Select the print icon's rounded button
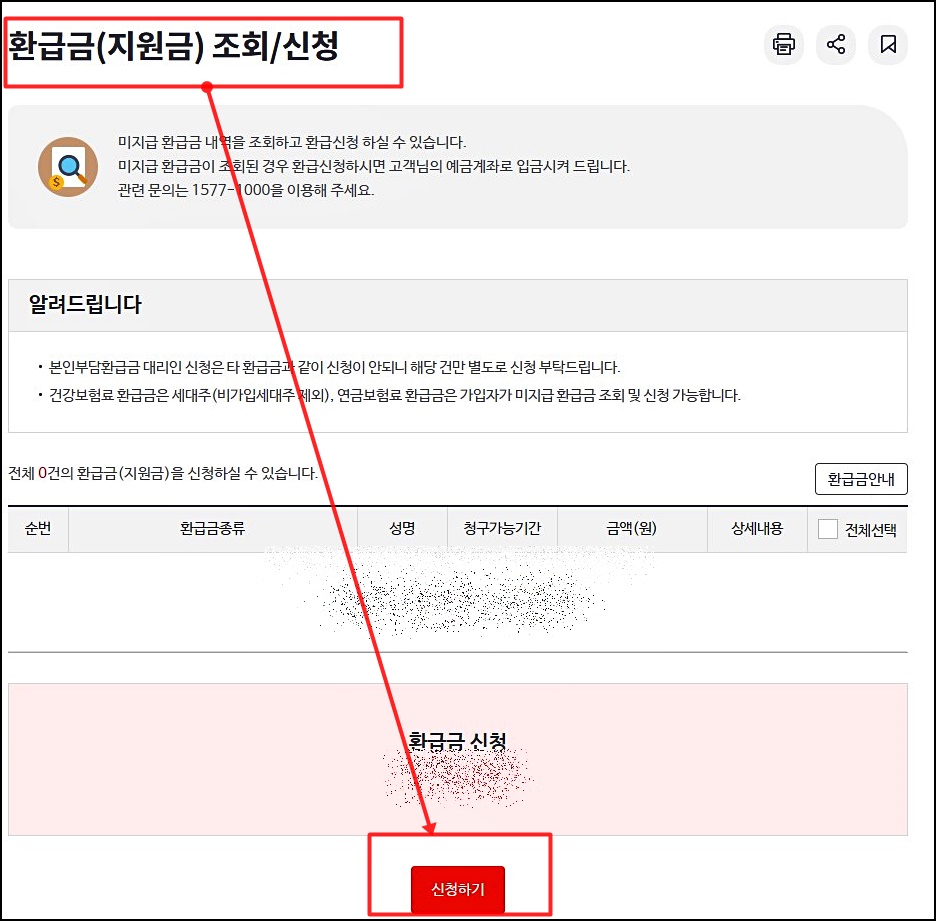This screenshot has width=936, height=921. (784, 44)
